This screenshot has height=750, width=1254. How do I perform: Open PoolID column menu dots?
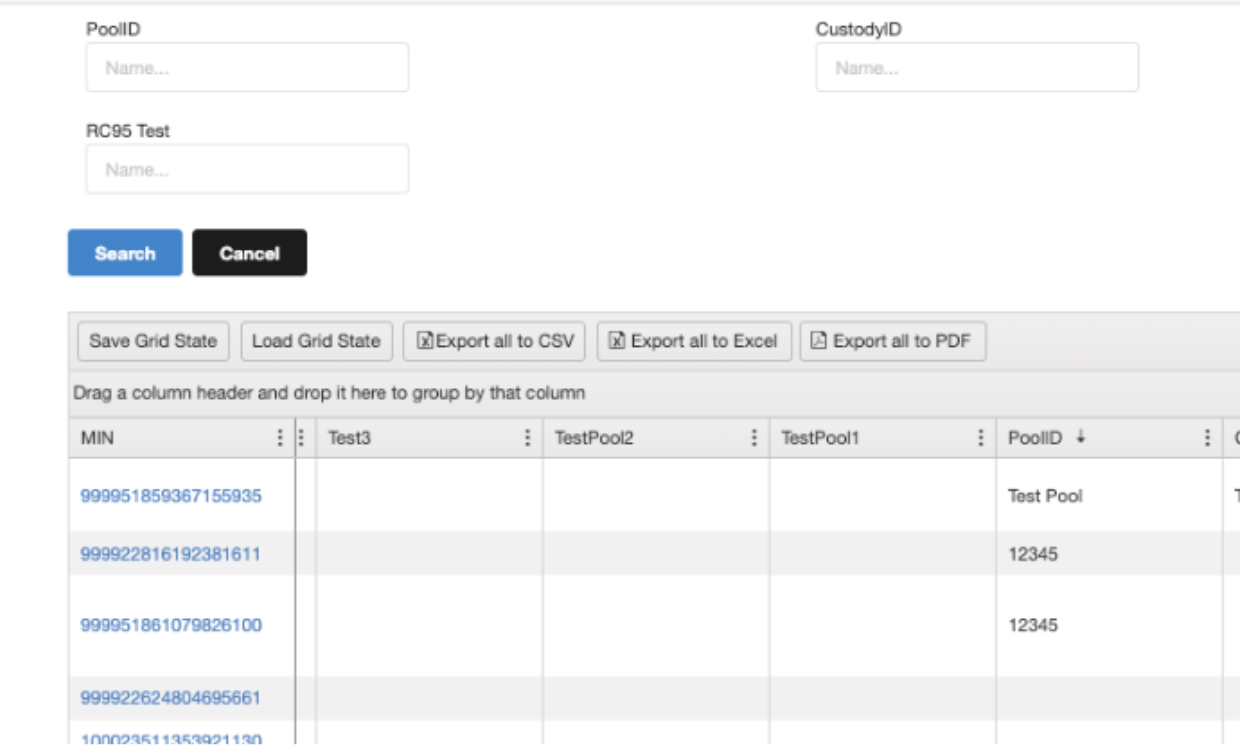1208,438
